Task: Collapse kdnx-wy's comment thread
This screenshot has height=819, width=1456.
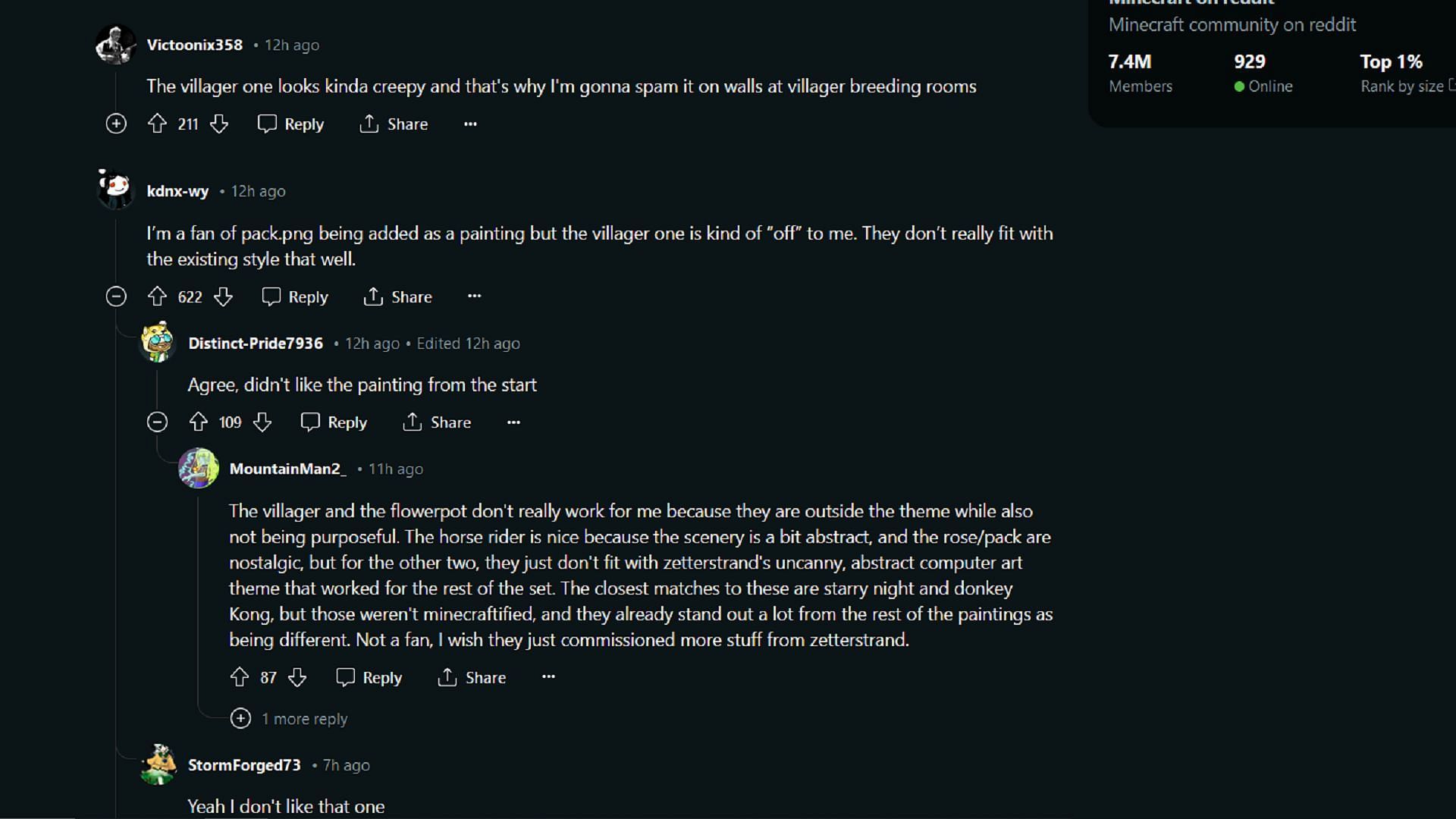Action: coord(115,297)
